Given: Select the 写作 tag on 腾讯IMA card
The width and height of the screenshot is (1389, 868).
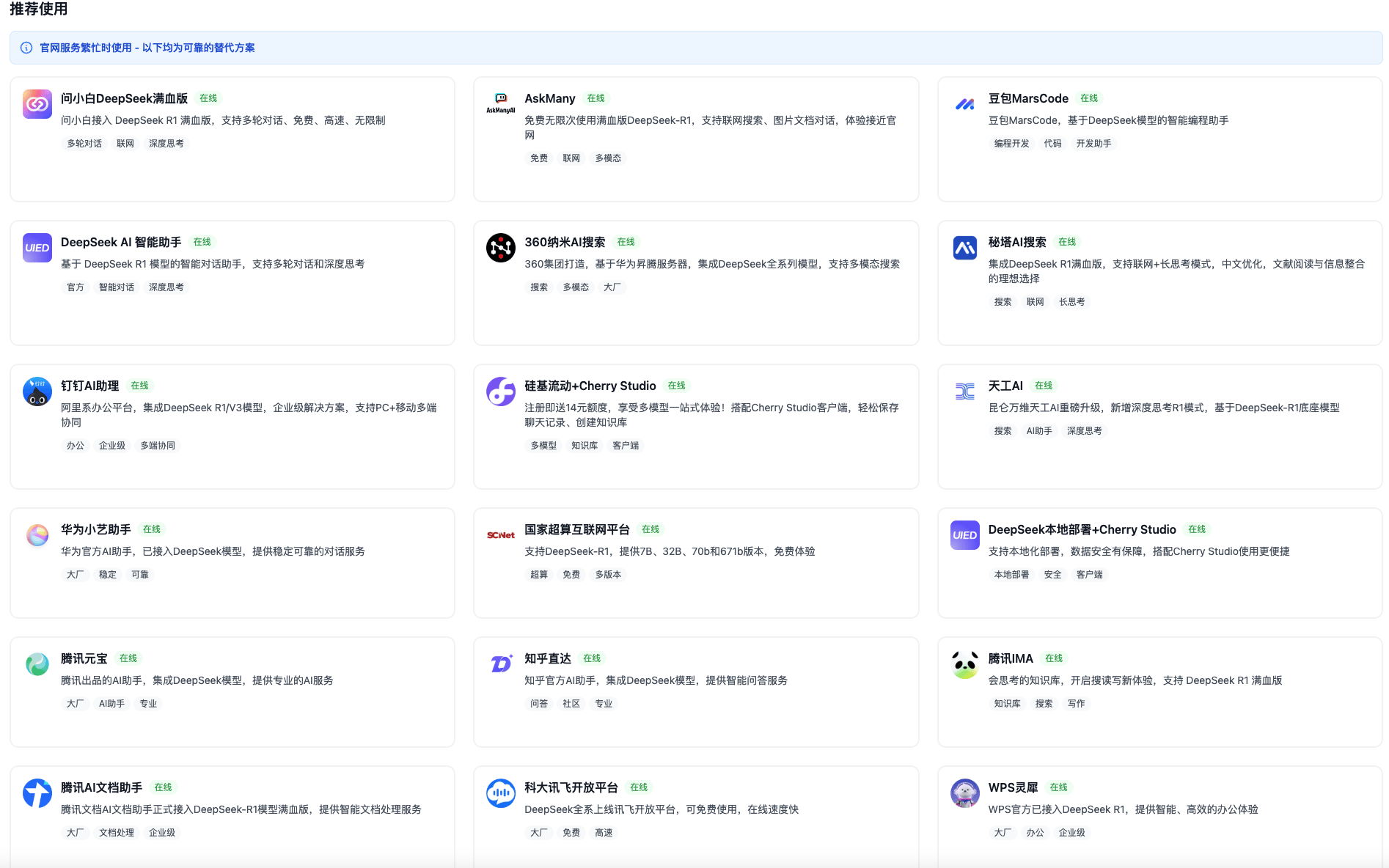Looking at the screenshot, I should (x=1076, y=704).
